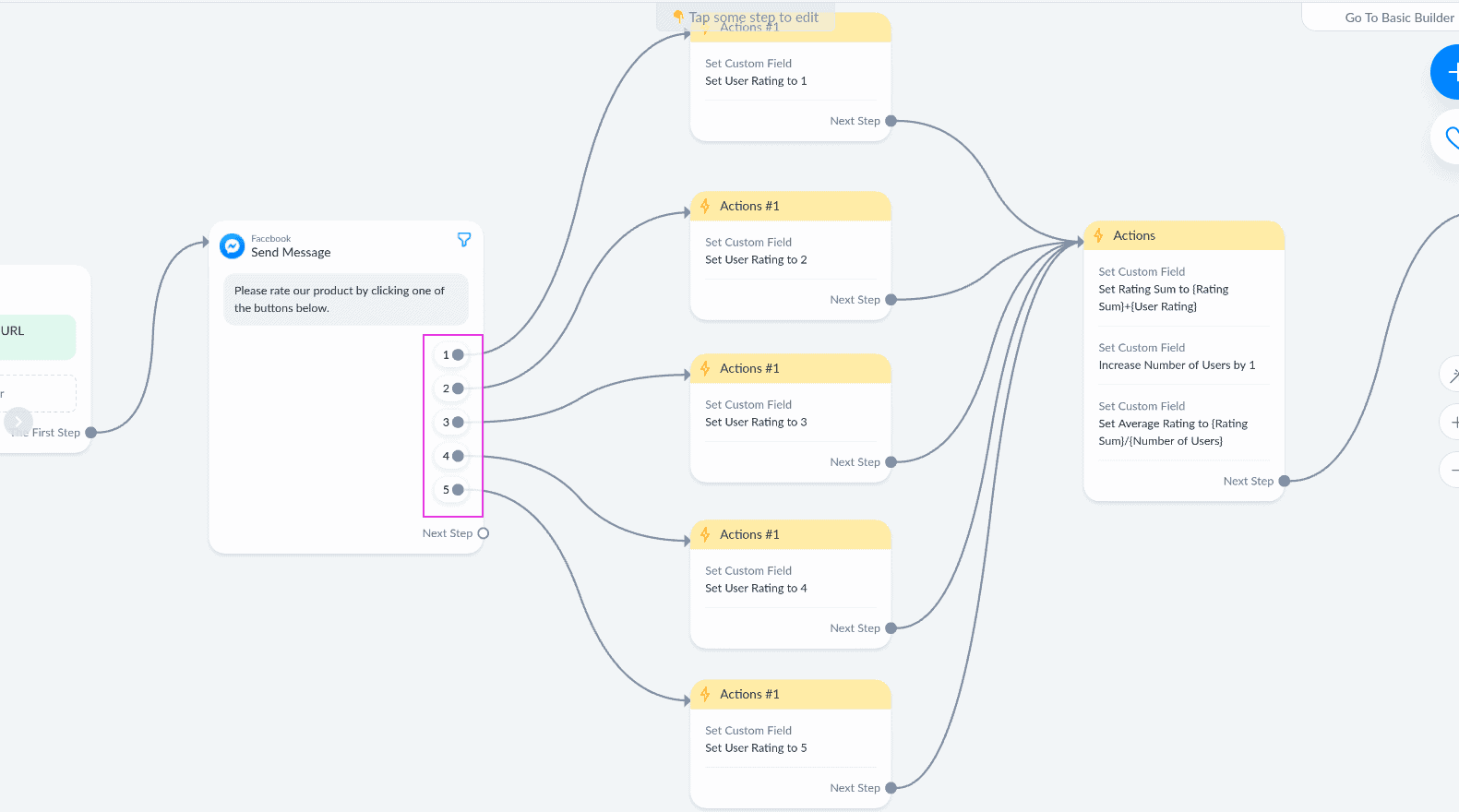This screenshot has height=812, width=1459.
Task: Click Next Step connector of Set User Rating to 3
Action: tap(891, 462)
